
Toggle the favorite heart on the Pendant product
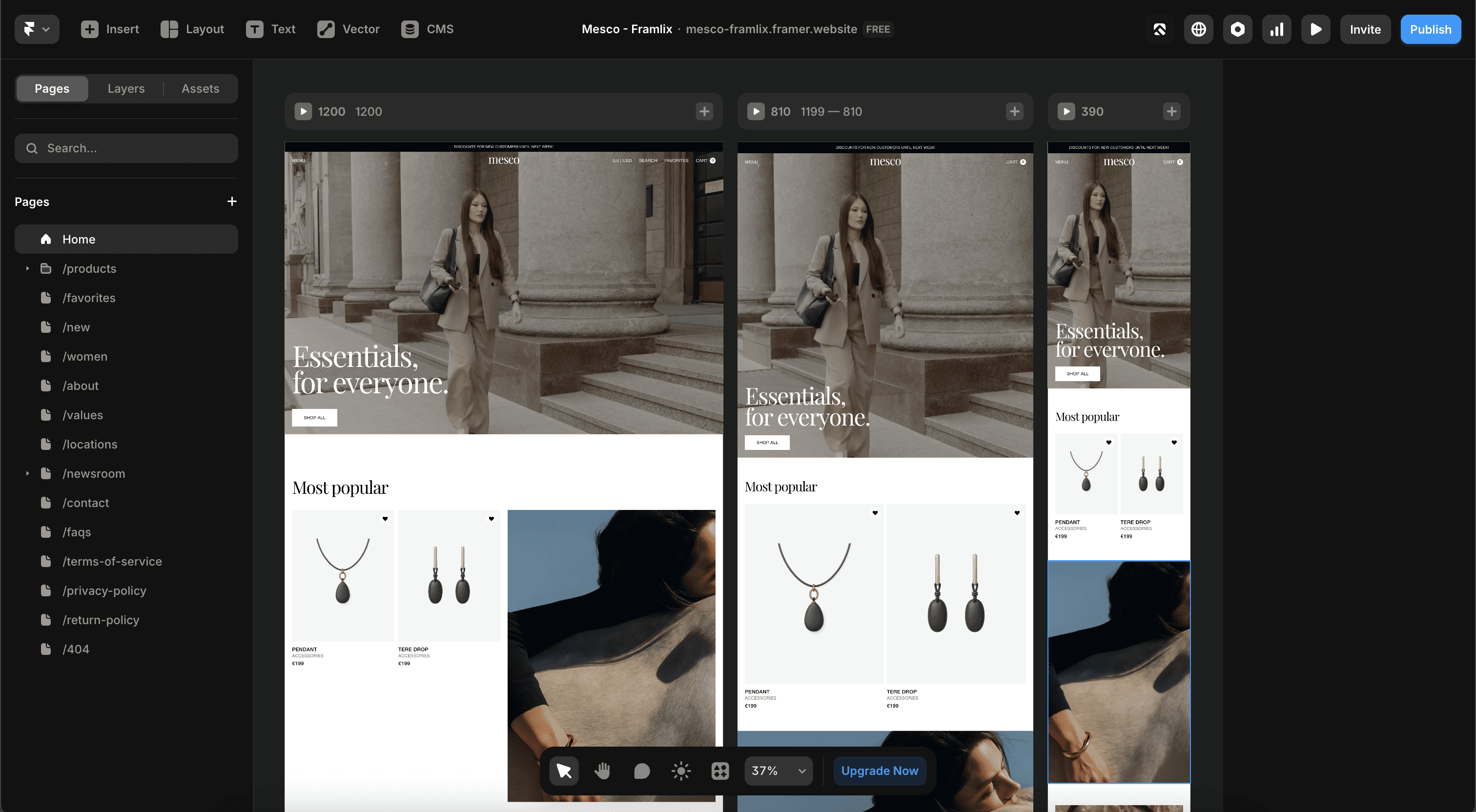pyautogui.click(x=385, y=519)
